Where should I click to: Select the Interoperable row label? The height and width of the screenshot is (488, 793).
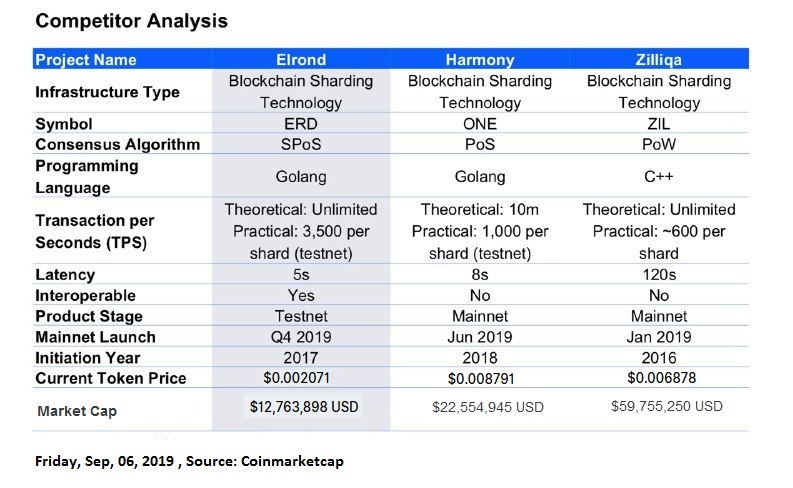(85, 295)
